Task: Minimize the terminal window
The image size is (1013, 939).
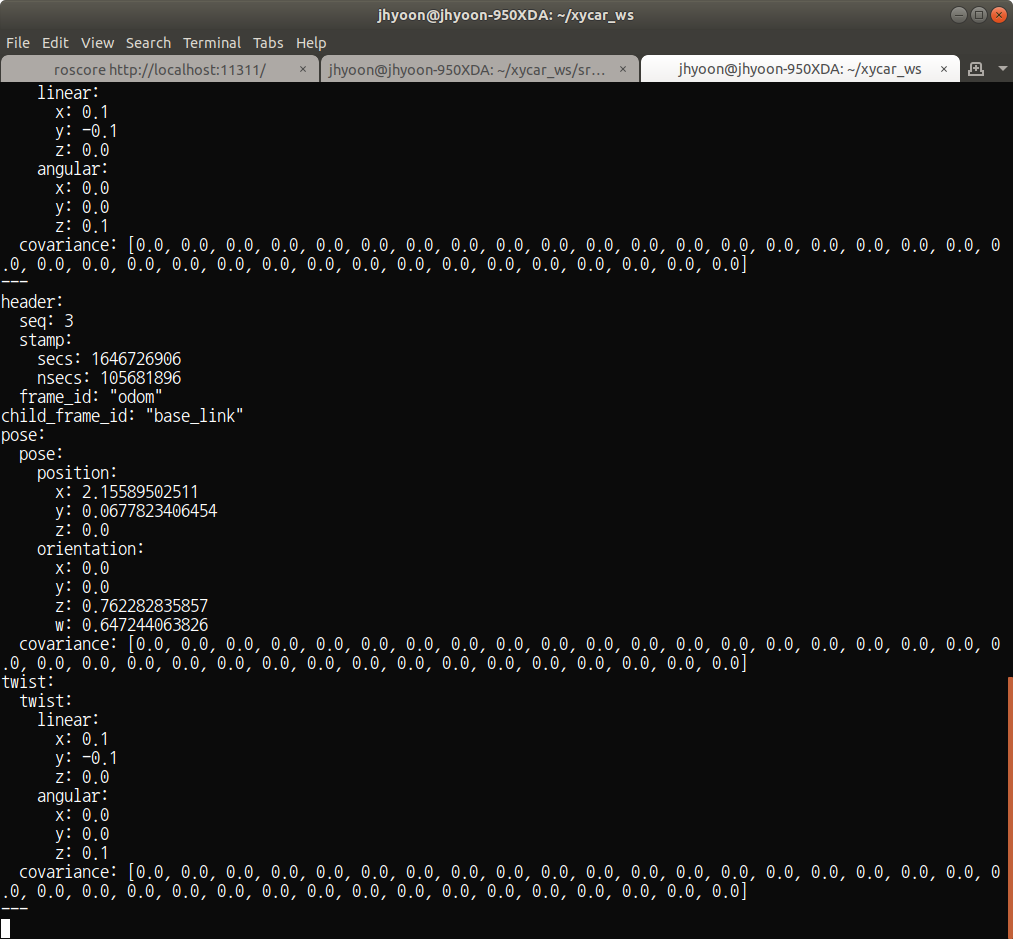Action: (959, 15)
